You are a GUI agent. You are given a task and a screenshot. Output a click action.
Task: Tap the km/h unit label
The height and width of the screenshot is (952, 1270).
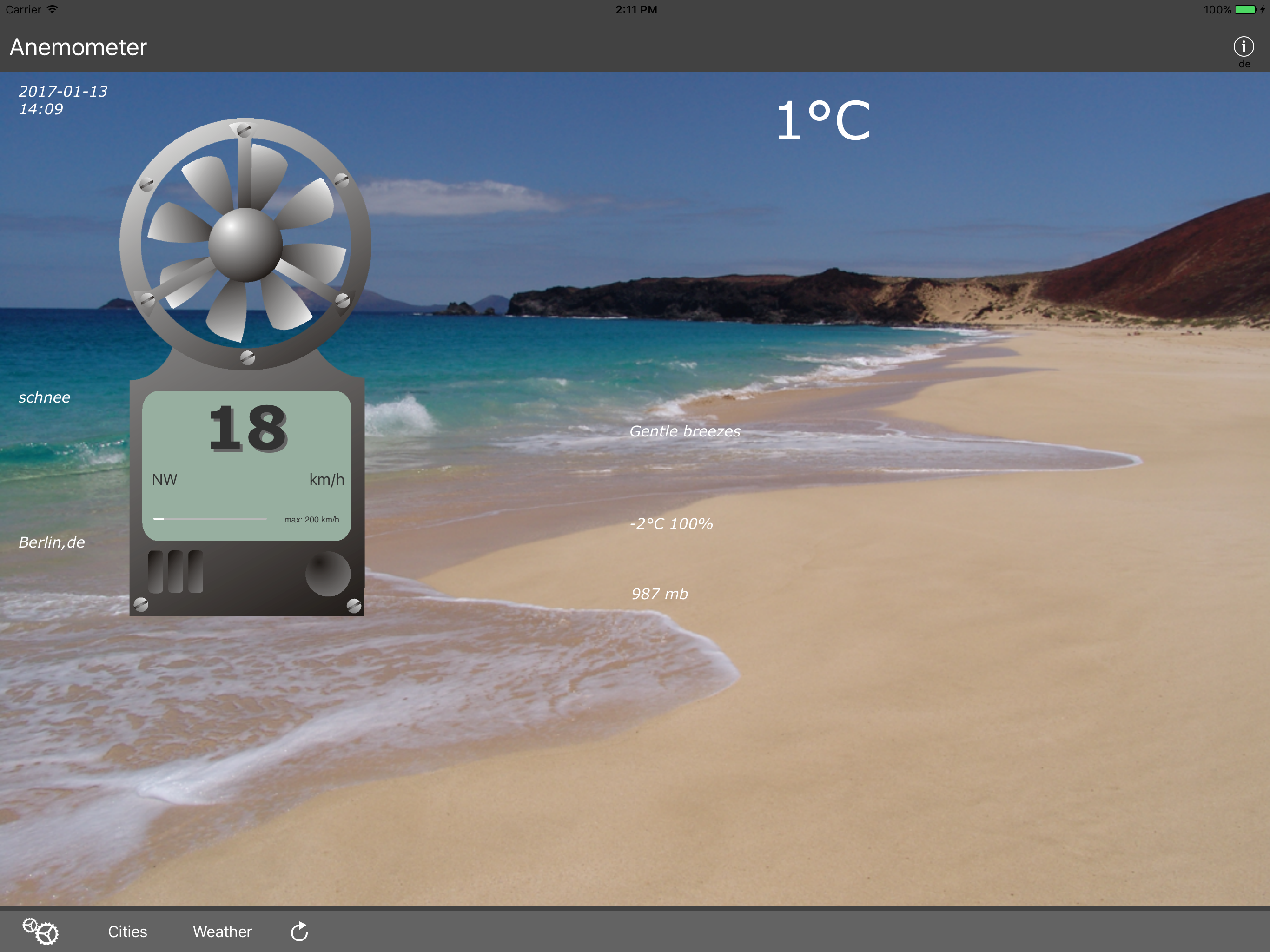click(327, 479)
